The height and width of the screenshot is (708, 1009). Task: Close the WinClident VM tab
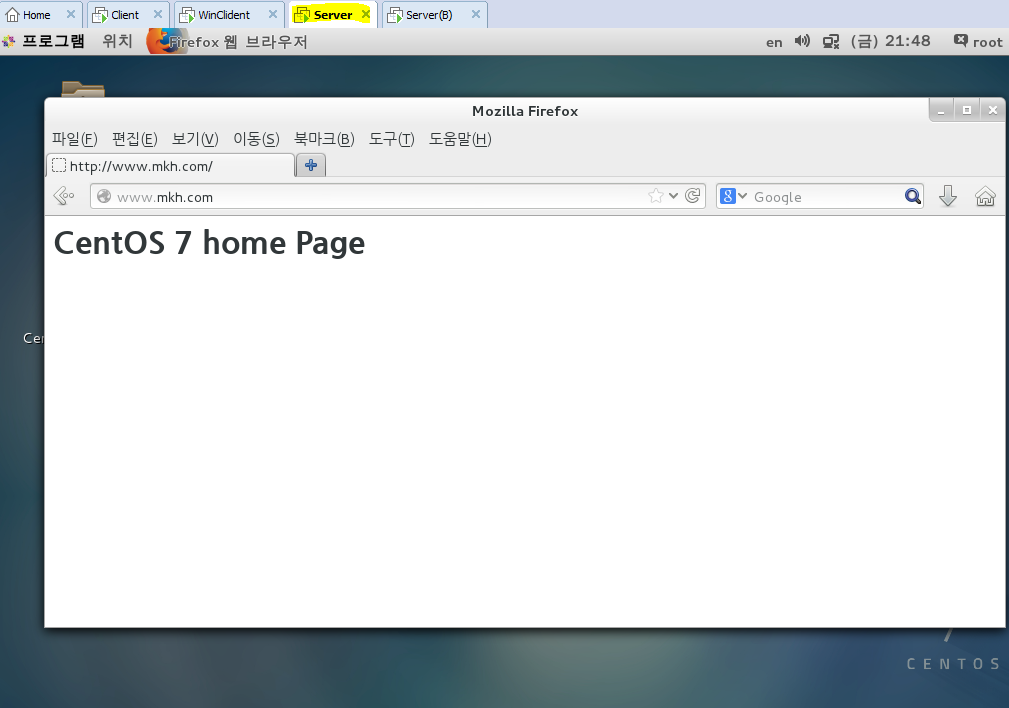[x=273, y=14]
